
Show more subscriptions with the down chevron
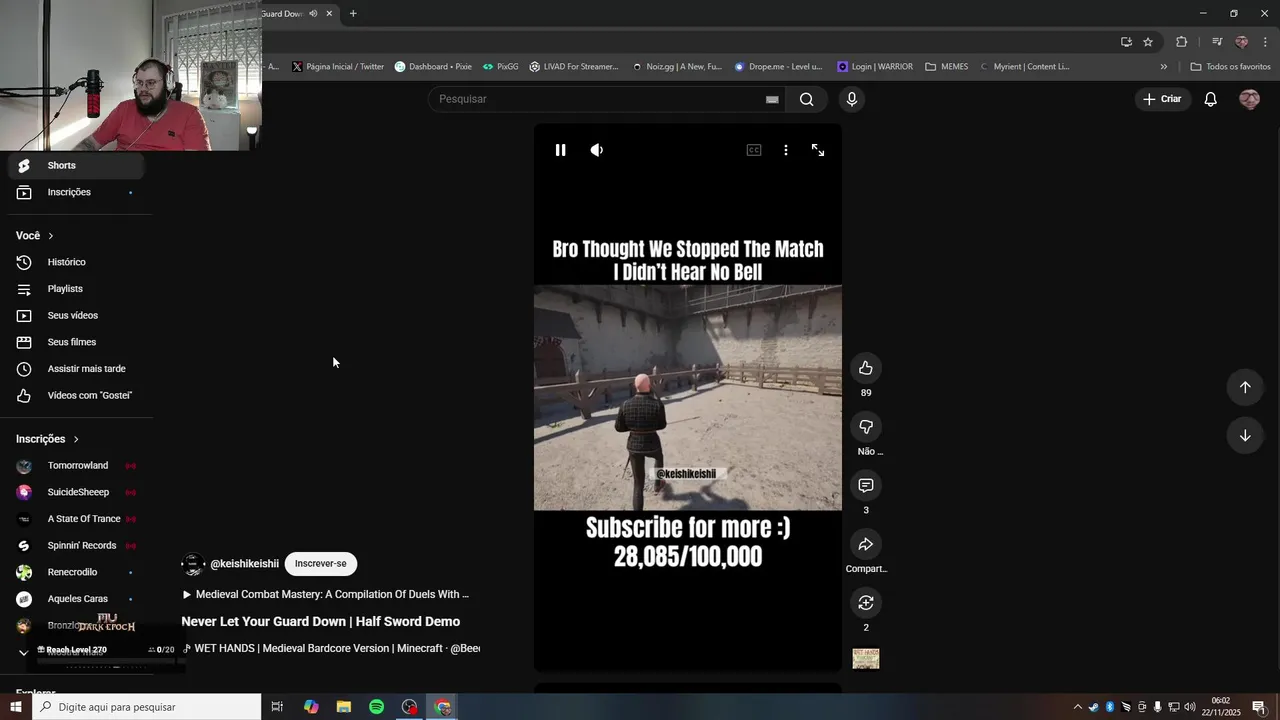[24, 653]
